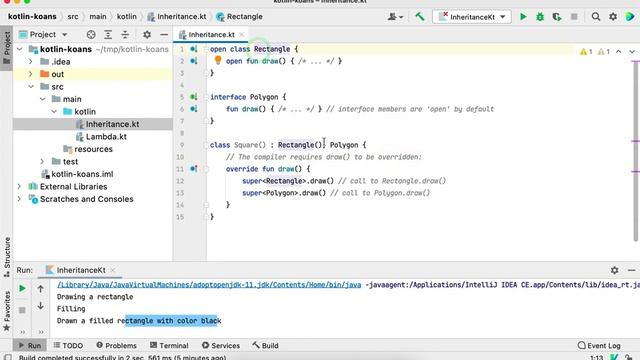Expand the .idea folder
Screen dimensions: 640x360
click(x=31, y=62)
